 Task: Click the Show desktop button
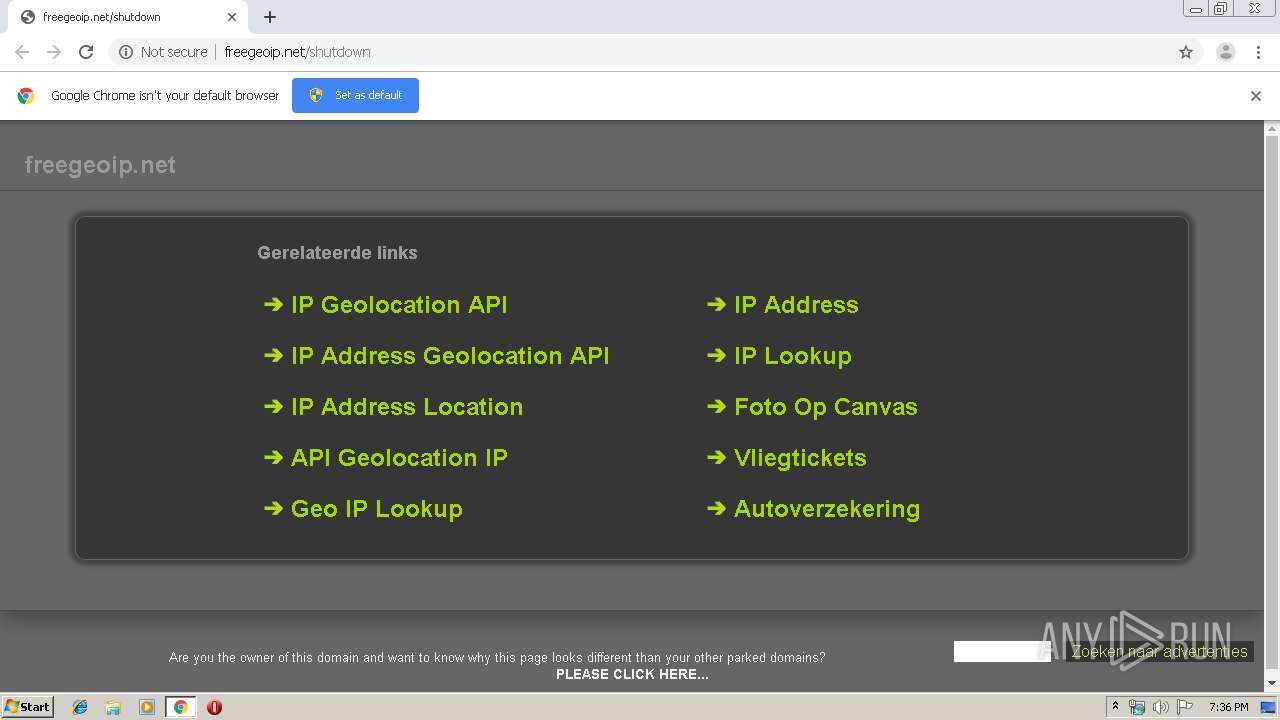click(x=1270, y=707)
